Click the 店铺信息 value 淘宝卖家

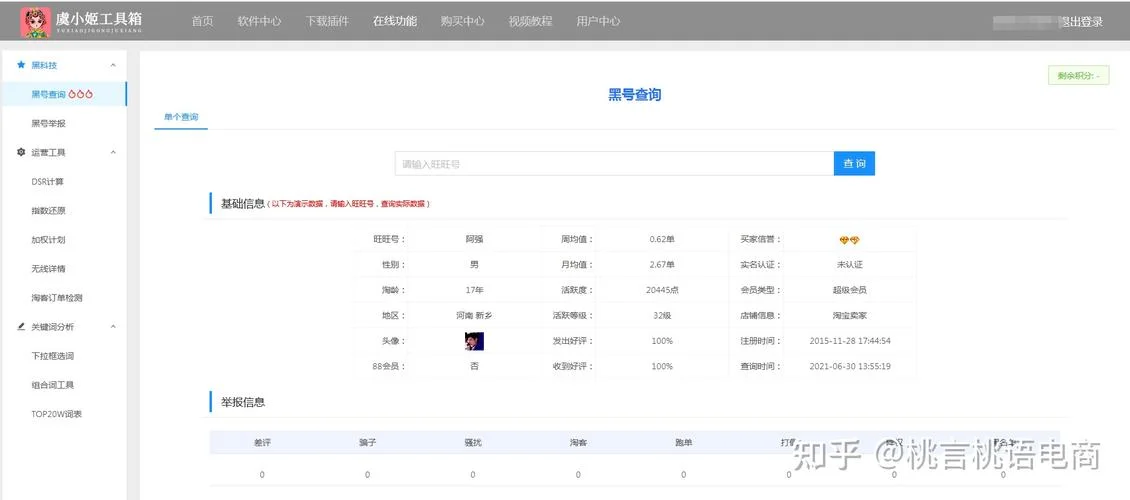pos(849,316)
